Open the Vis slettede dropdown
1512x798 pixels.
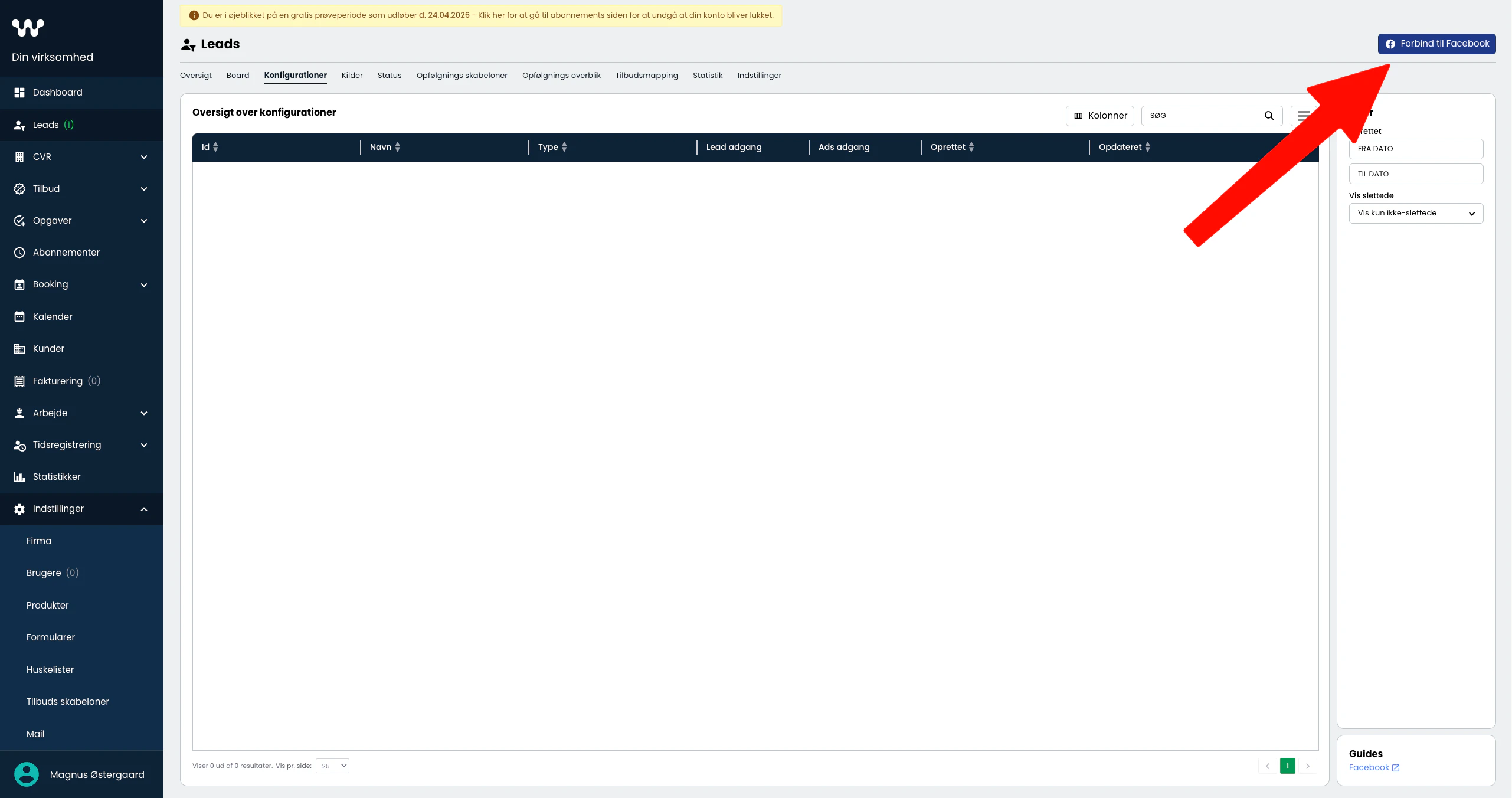(1415, 213)
